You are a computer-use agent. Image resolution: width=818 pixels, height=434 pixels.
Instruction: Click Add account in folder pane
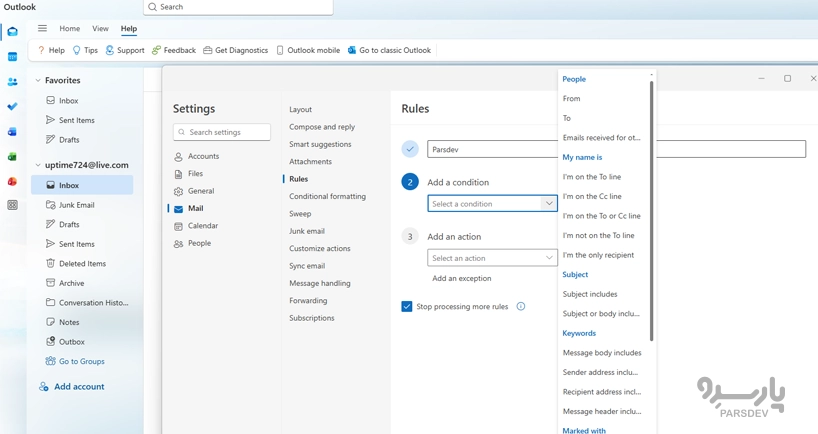78,387
